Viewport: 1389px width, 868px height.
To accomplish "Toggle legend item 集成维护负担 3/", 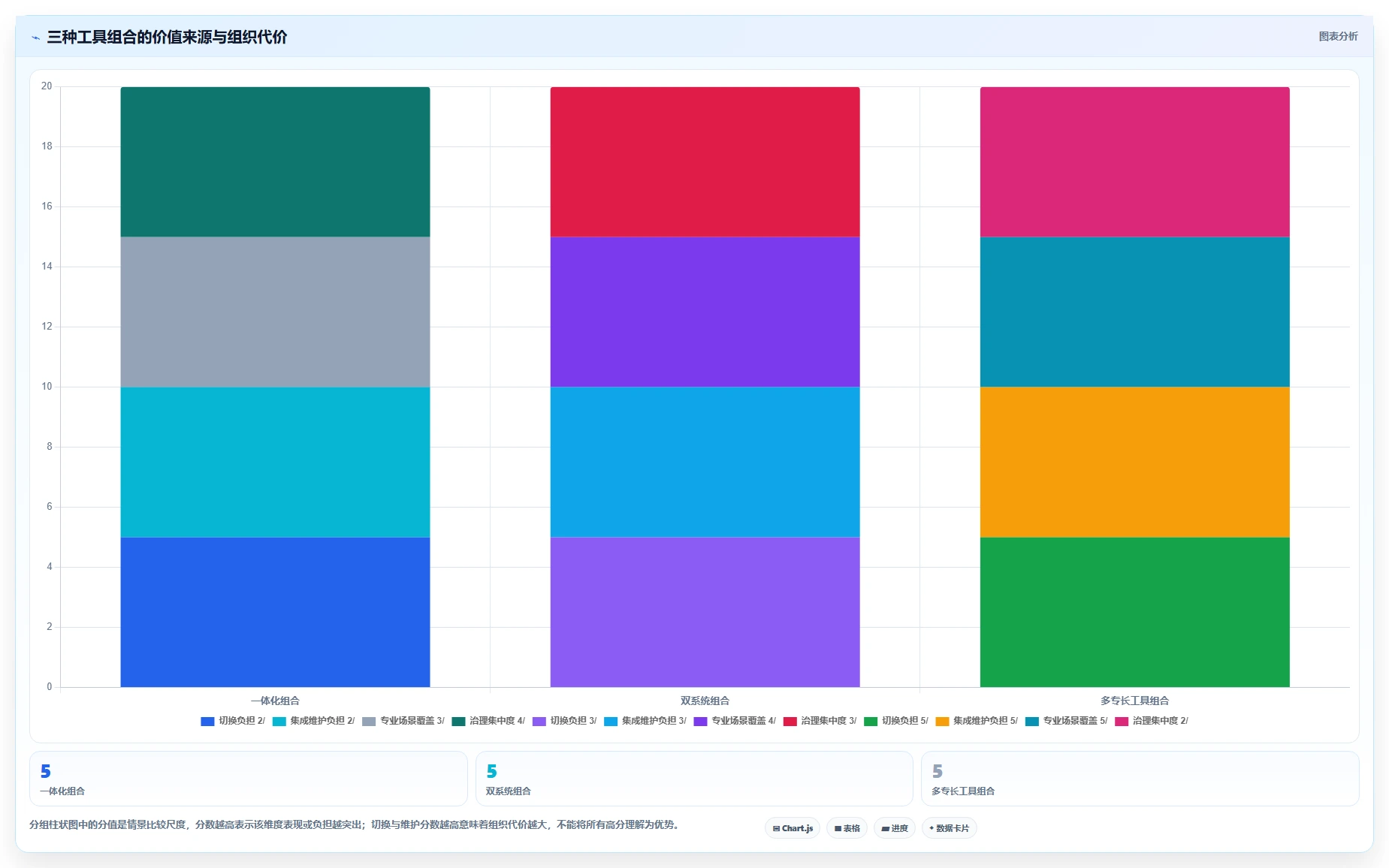I will point(645,721).
